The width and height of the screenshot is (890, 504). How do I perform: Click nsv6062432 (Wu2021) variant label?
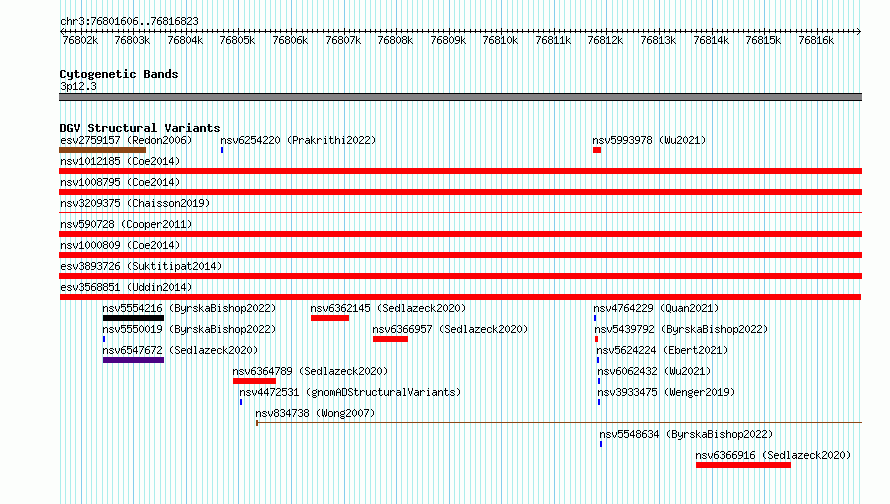[x=654, y=371]
